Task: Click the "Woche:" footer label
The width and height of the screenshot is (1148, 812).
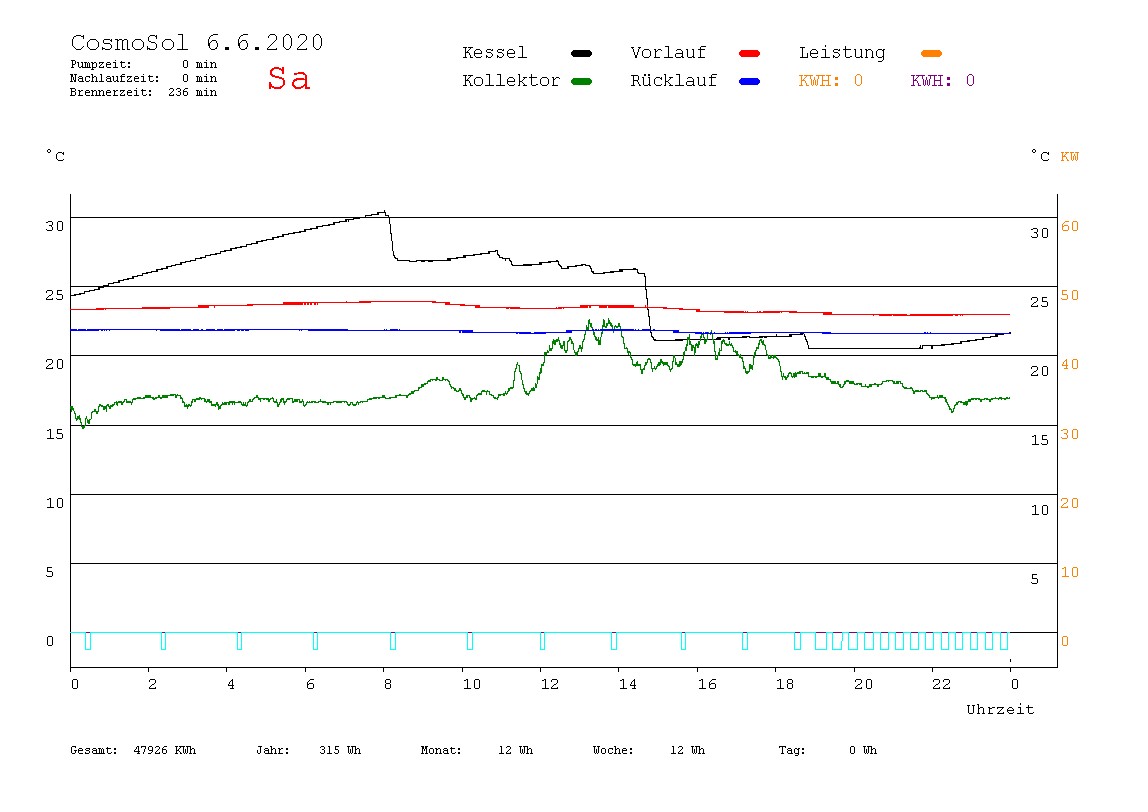Action: point(613,750)
